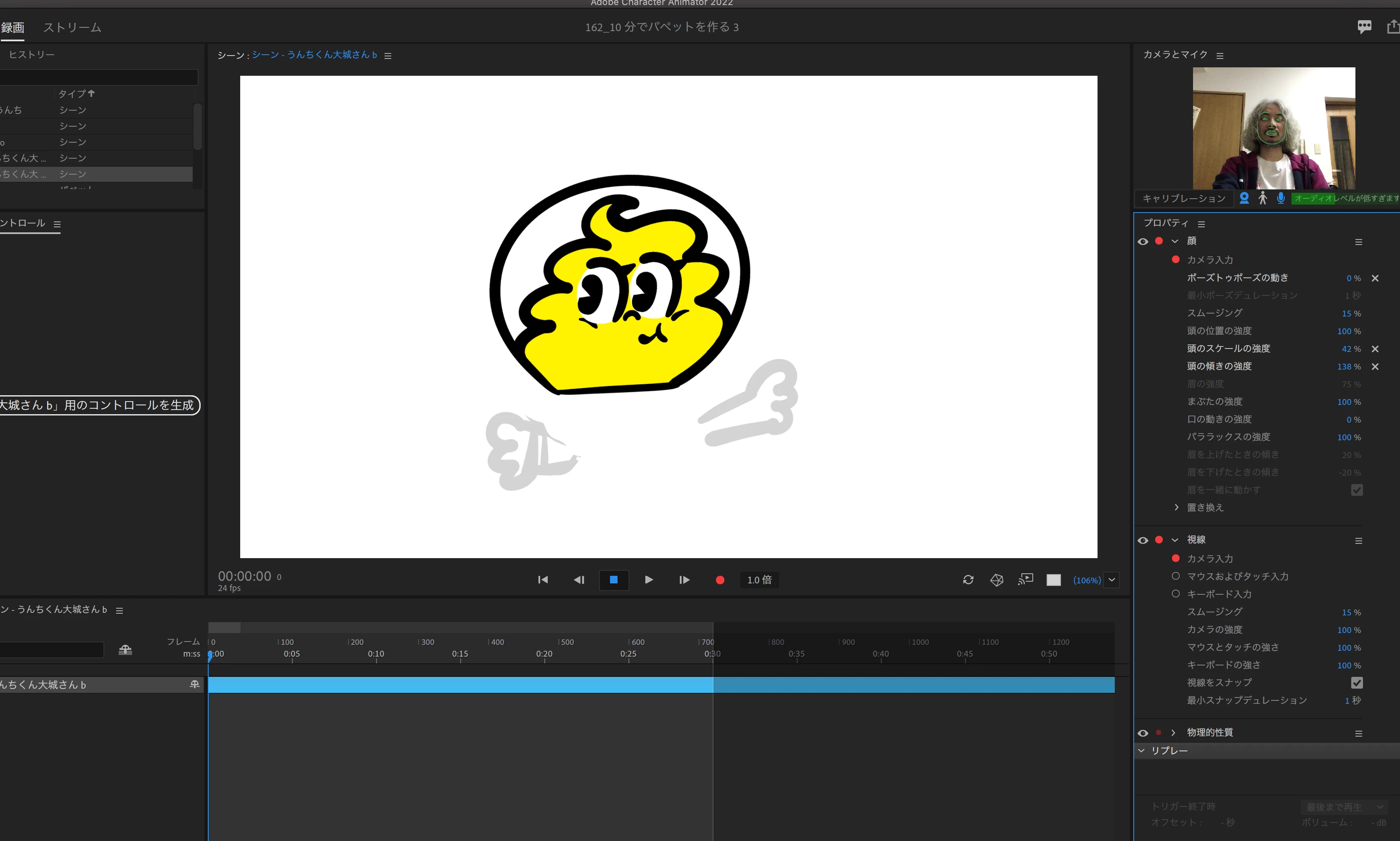Click the キャリブレーション button
This screenshot has width=1400, height=841.
[x=1184, y=198]
